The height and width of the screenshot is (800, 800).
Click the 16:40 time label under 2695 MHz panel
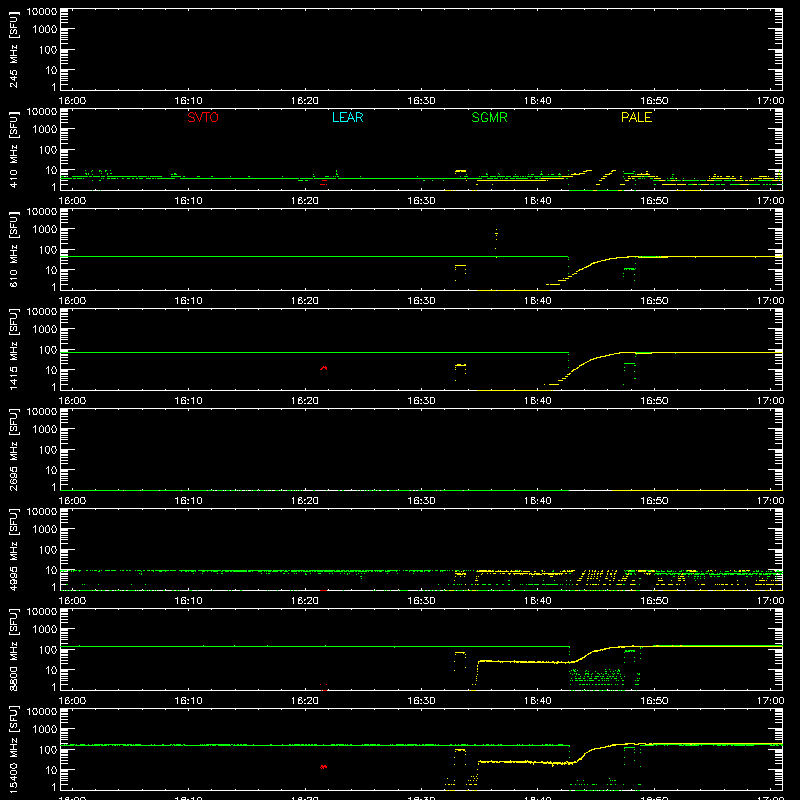coord(537,501)
